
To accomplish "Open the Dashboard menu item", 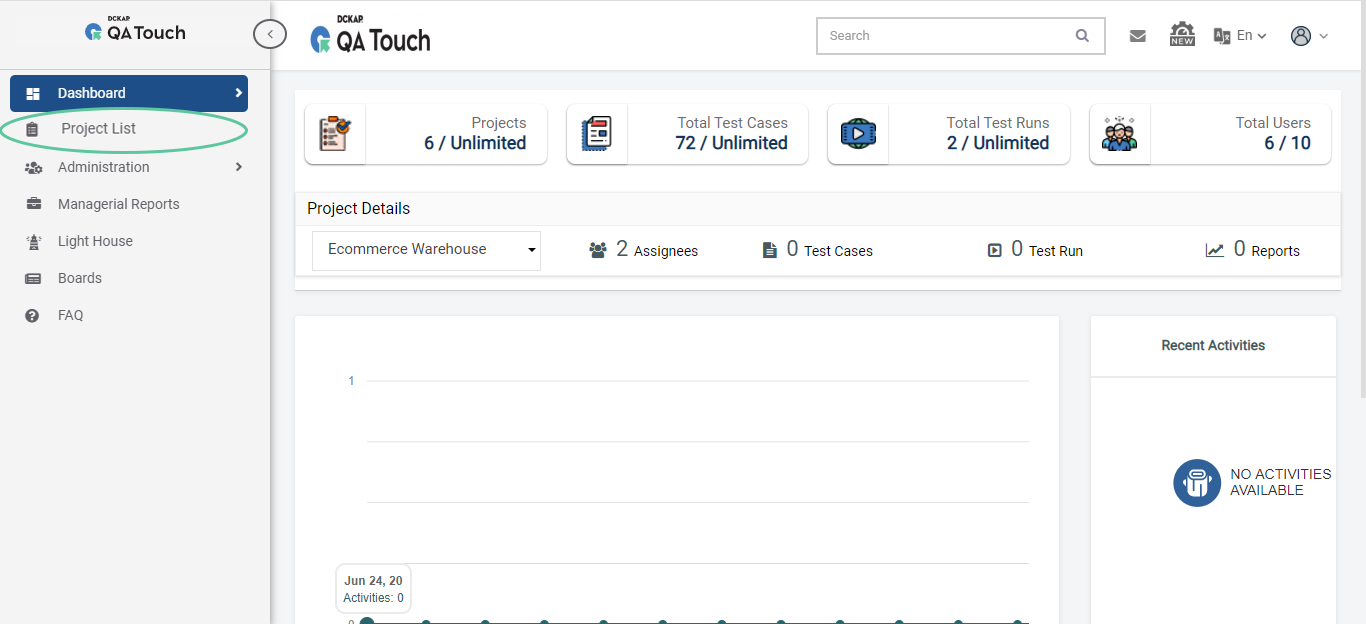I will click(129, 93).
